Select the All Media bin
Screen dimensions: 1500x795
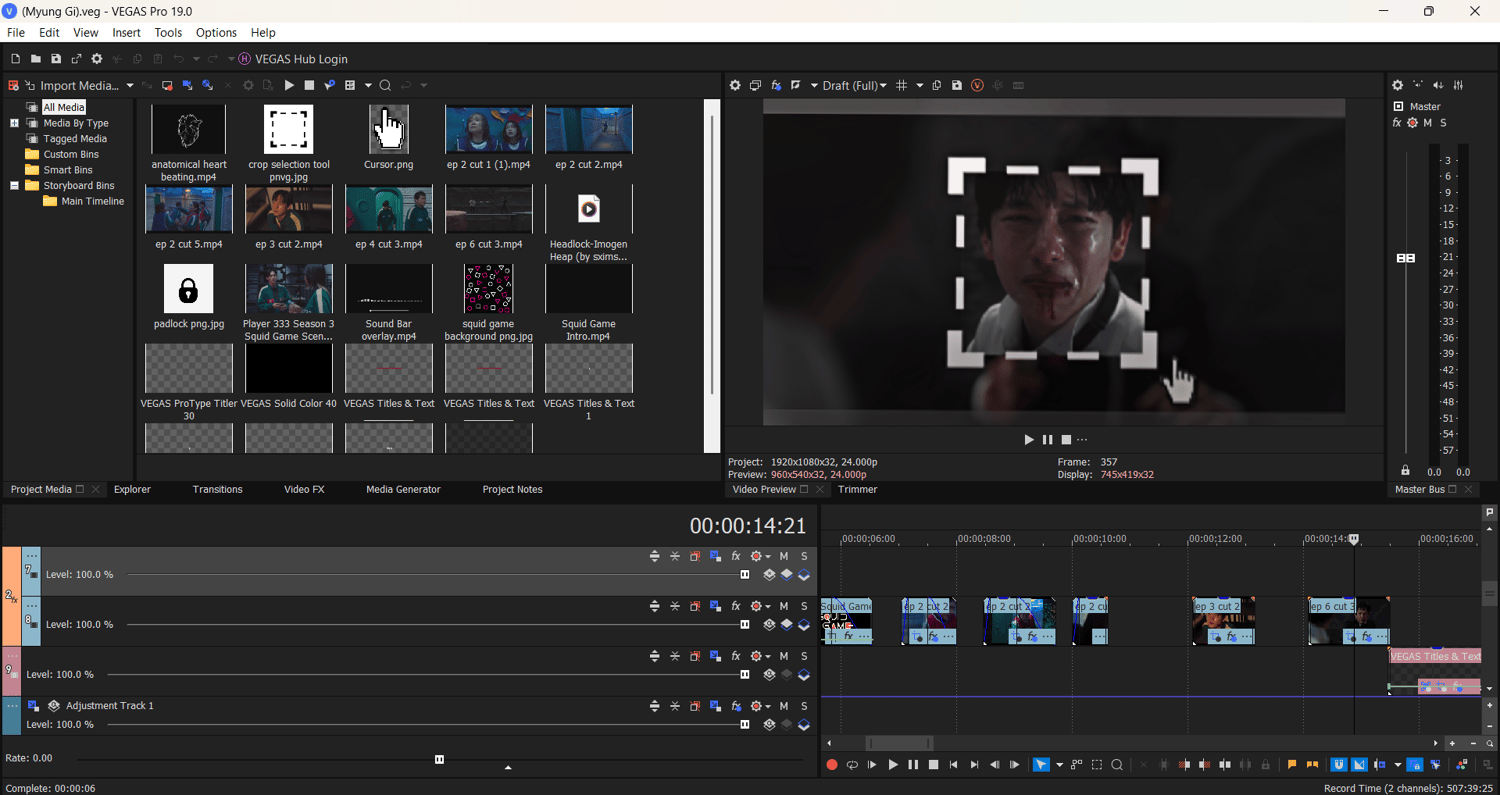click(64, 107)
